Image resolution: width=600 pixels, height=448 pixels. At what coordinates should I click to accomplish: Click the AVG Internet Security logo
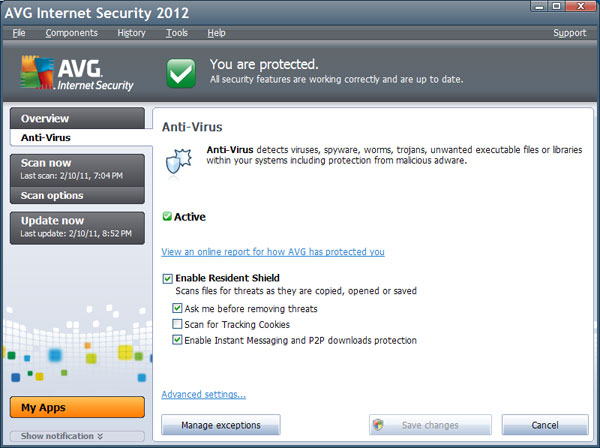77,73
